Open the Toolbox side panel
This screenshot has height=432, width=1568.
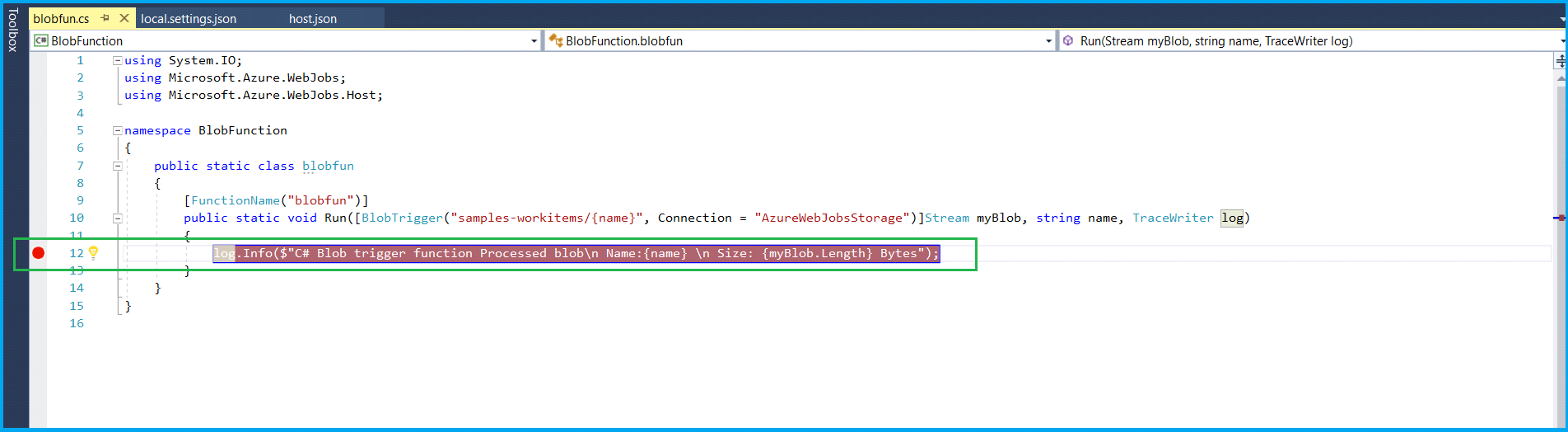(x=12, y=31)
